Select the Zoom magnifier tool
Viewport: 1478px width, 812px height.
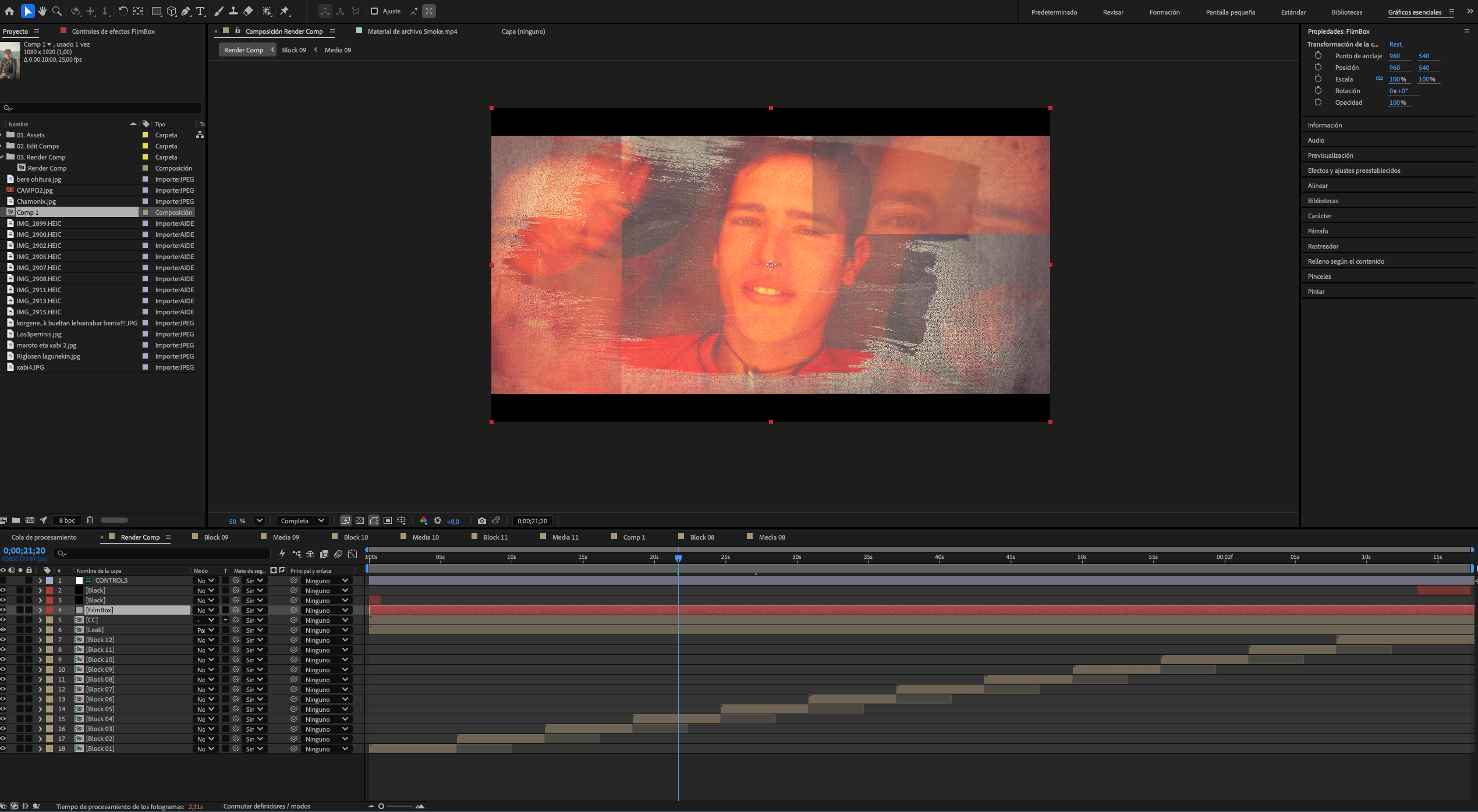(57, 11)
